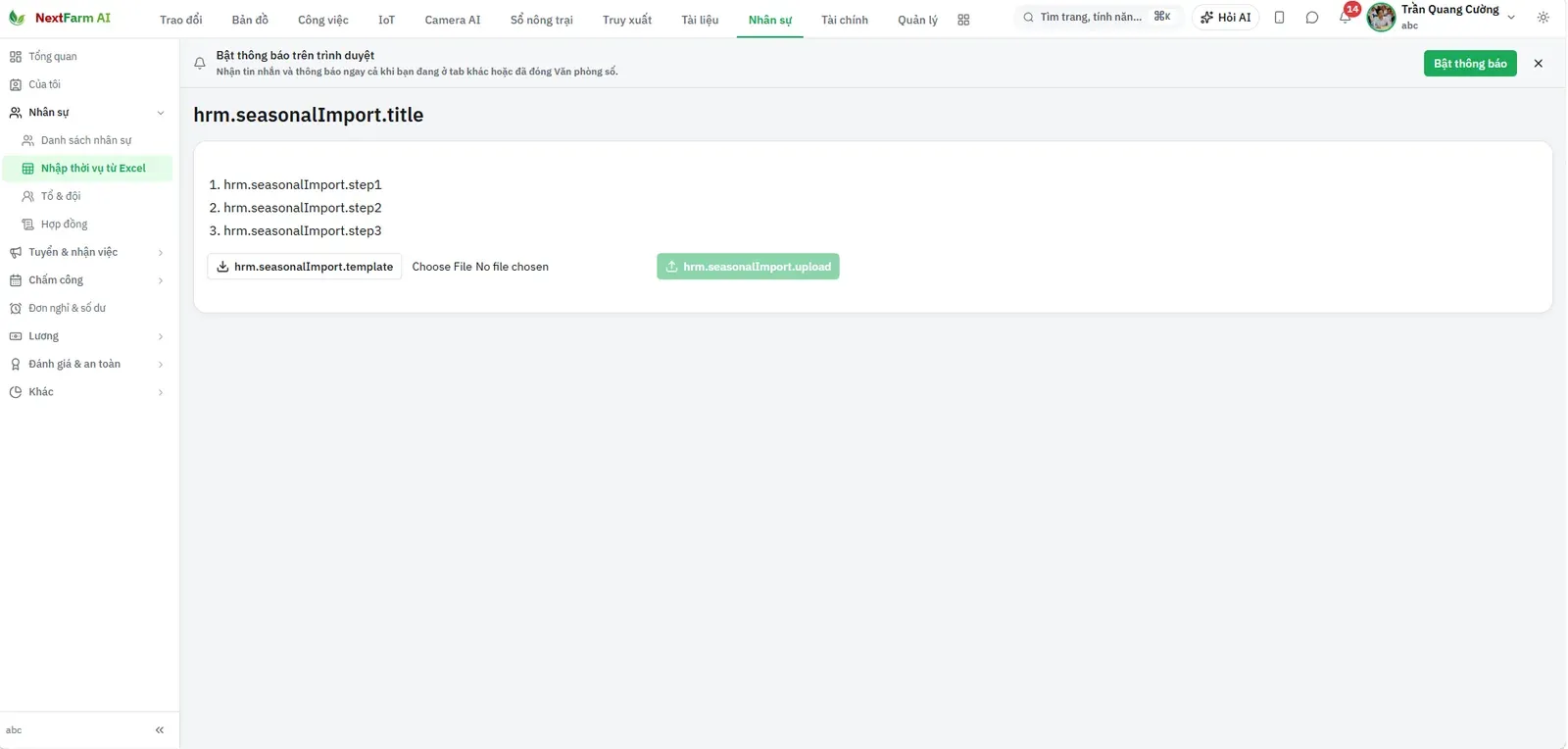
Task: Select Nhập thời vụ từ Excel
Action: 87,169
